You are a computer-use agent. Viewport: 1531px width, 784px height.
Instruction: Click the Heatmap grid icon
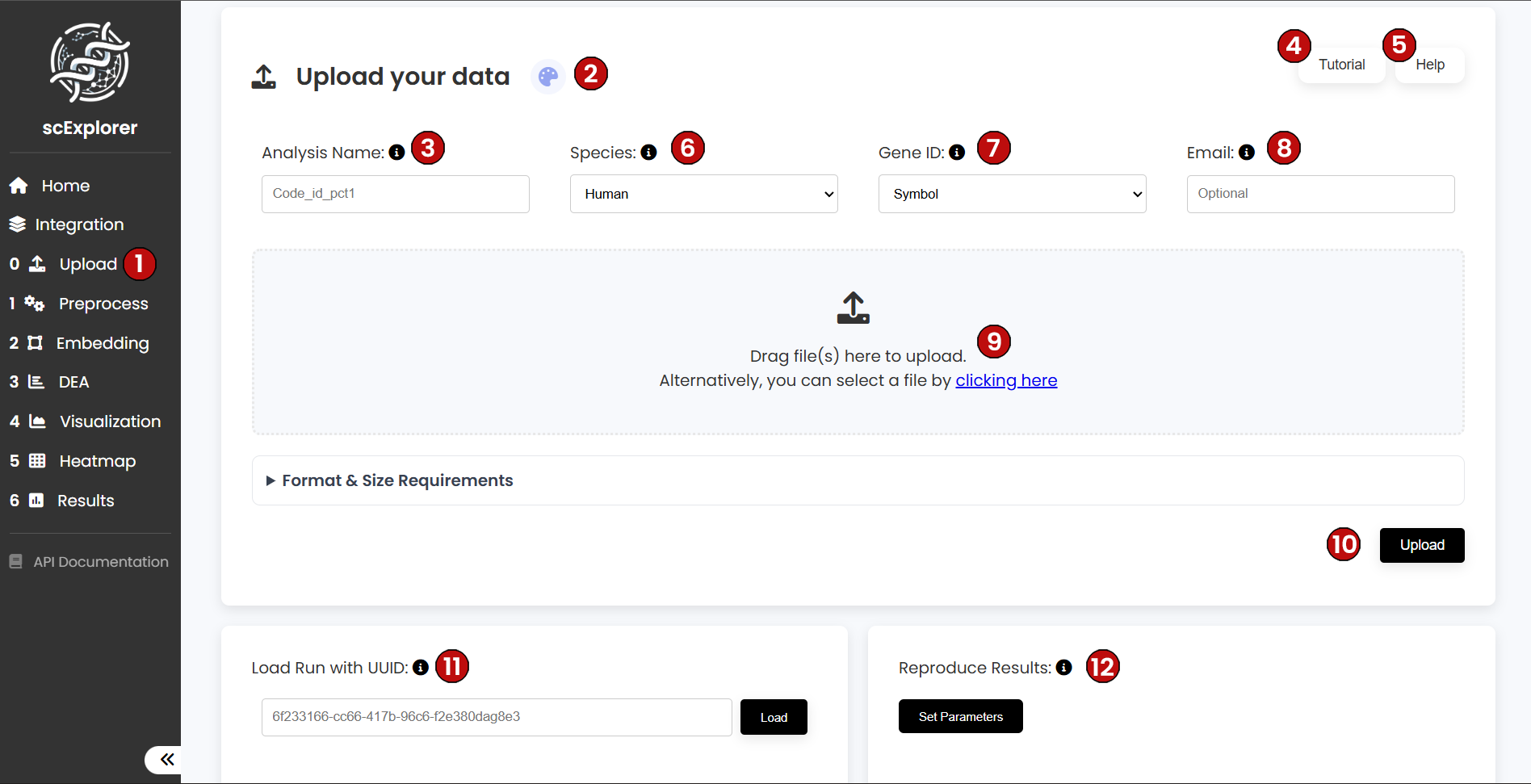(x=37, y=461)
